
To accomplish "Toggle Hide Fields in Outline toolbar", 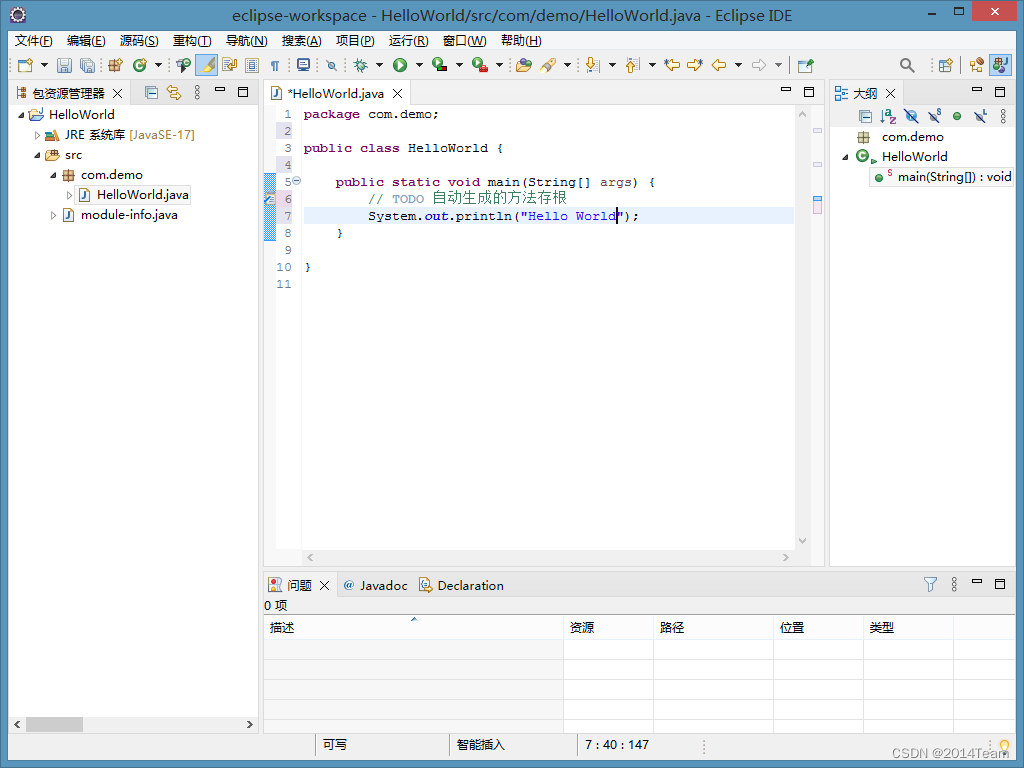I will (x=911, y=116).
